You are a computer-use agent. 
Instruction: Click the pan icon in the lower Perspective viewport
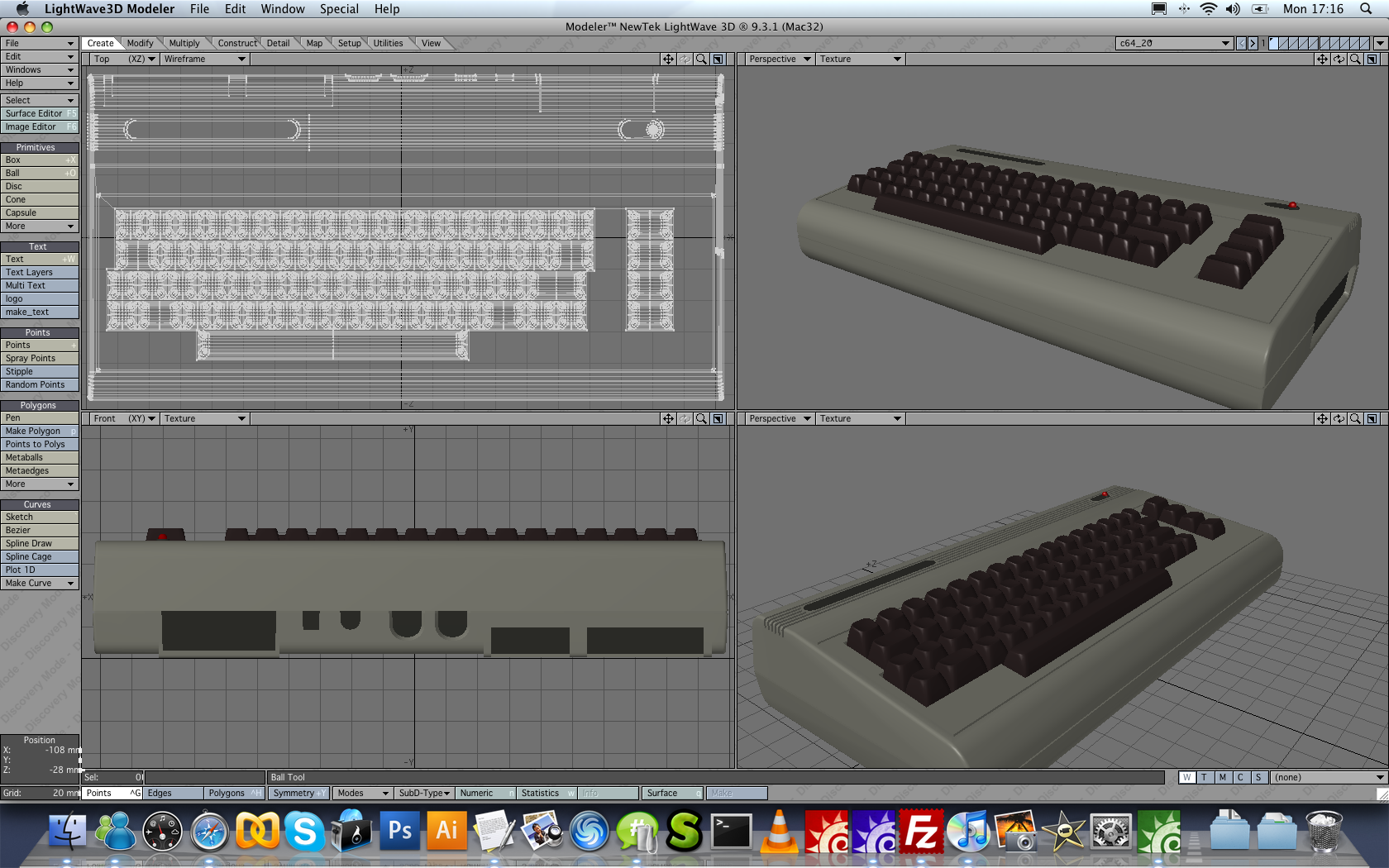pos(1322,418)
